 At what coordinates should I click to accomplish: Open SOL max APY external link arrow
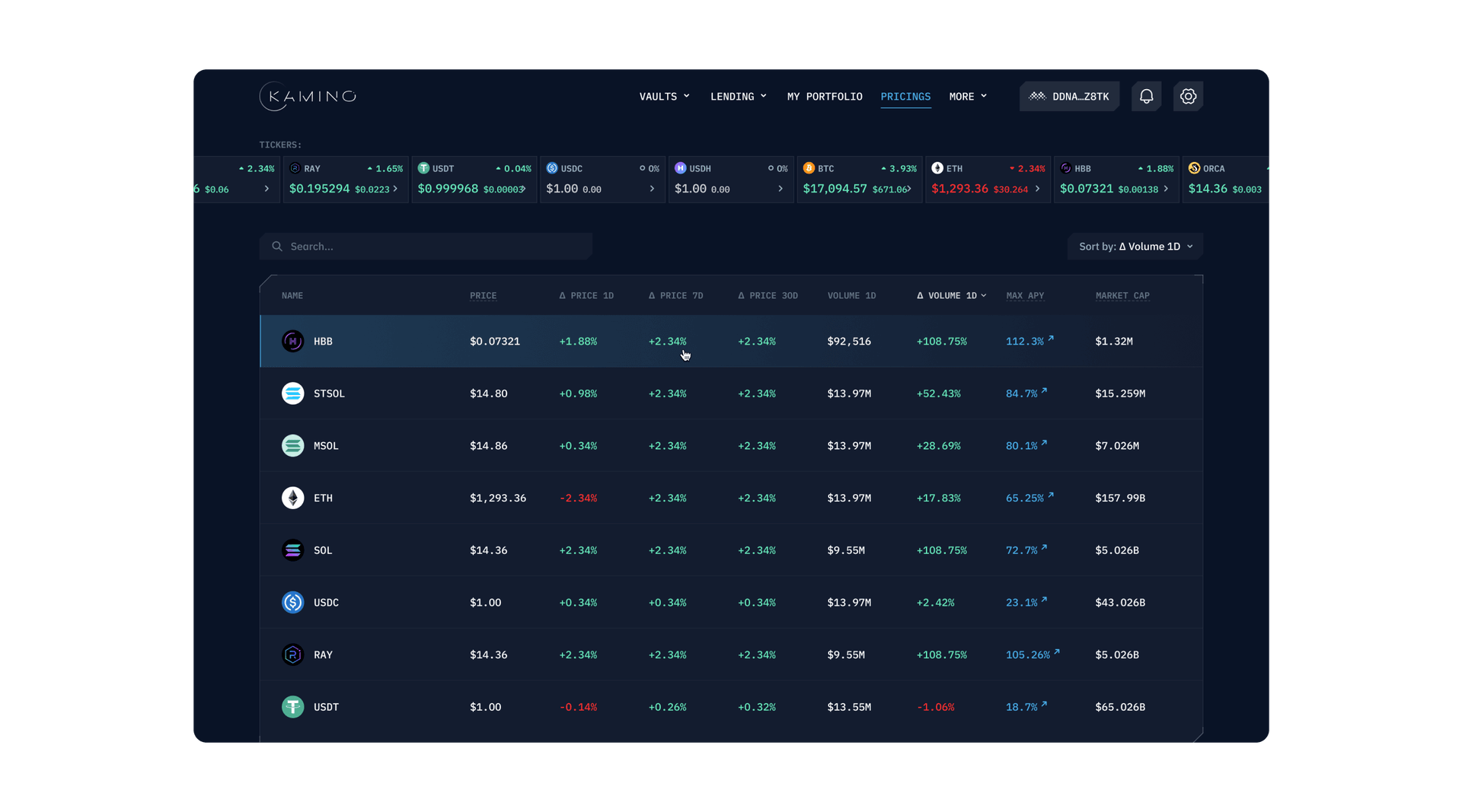pyautogui.click(x=1044, y=547)
